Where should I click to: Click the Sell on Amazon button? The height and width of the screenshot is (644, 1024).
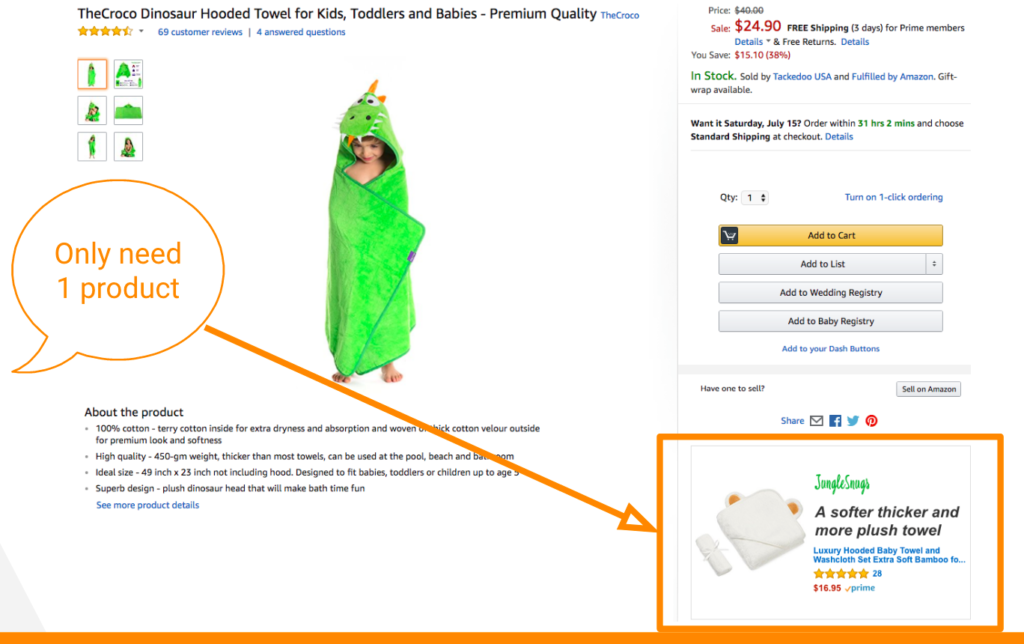coord(928,389)
